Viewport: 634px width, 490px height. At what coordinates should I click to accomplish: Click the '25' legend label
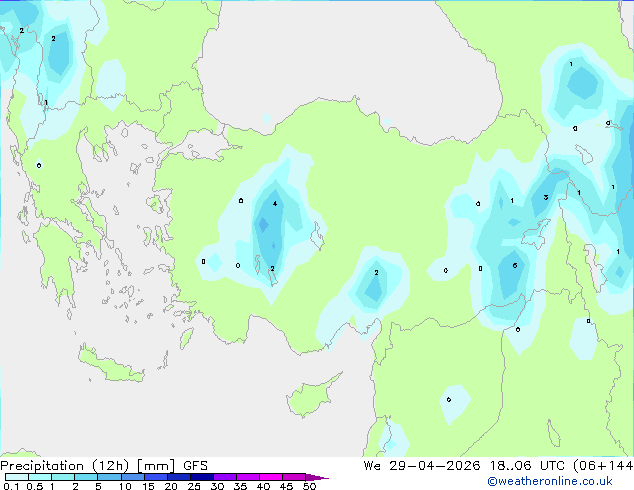tap(194, 486)
